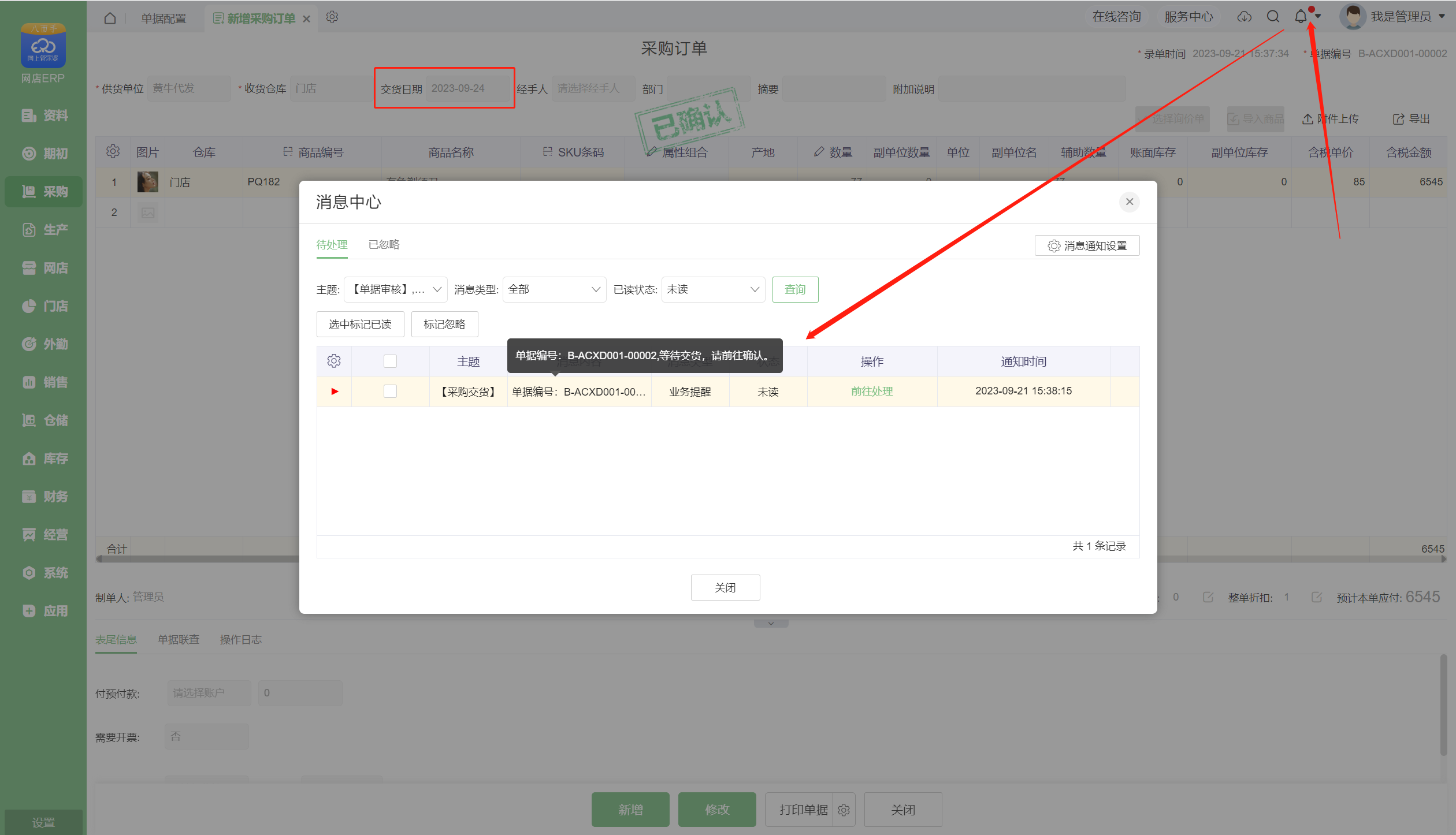
Task: Open the 我是管理员 user menu arrow
Action: (1442, 17)
